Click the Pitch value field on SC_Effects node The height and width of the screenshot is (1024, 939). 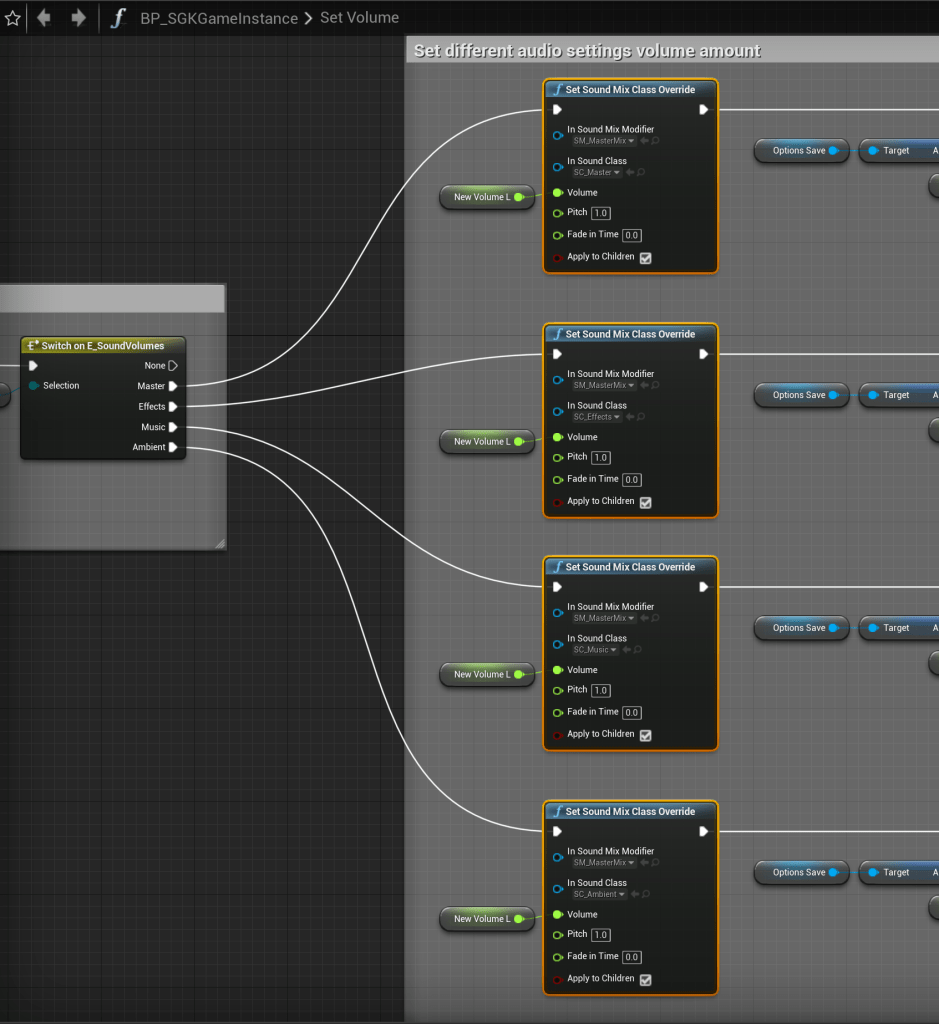point(601,458)
